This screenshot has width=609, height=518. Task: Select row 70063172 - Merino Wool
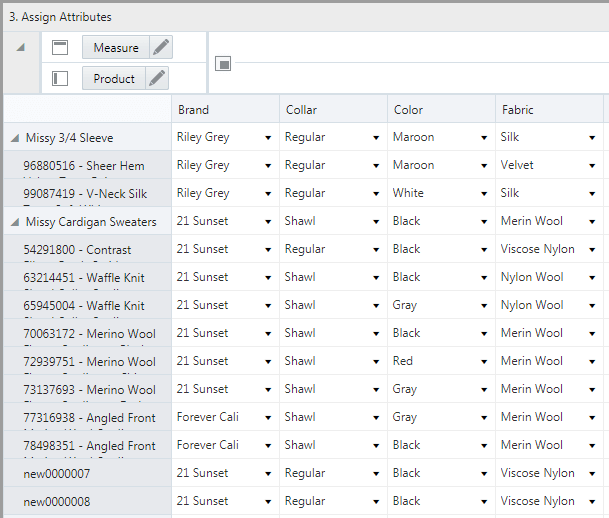point(88,333)
